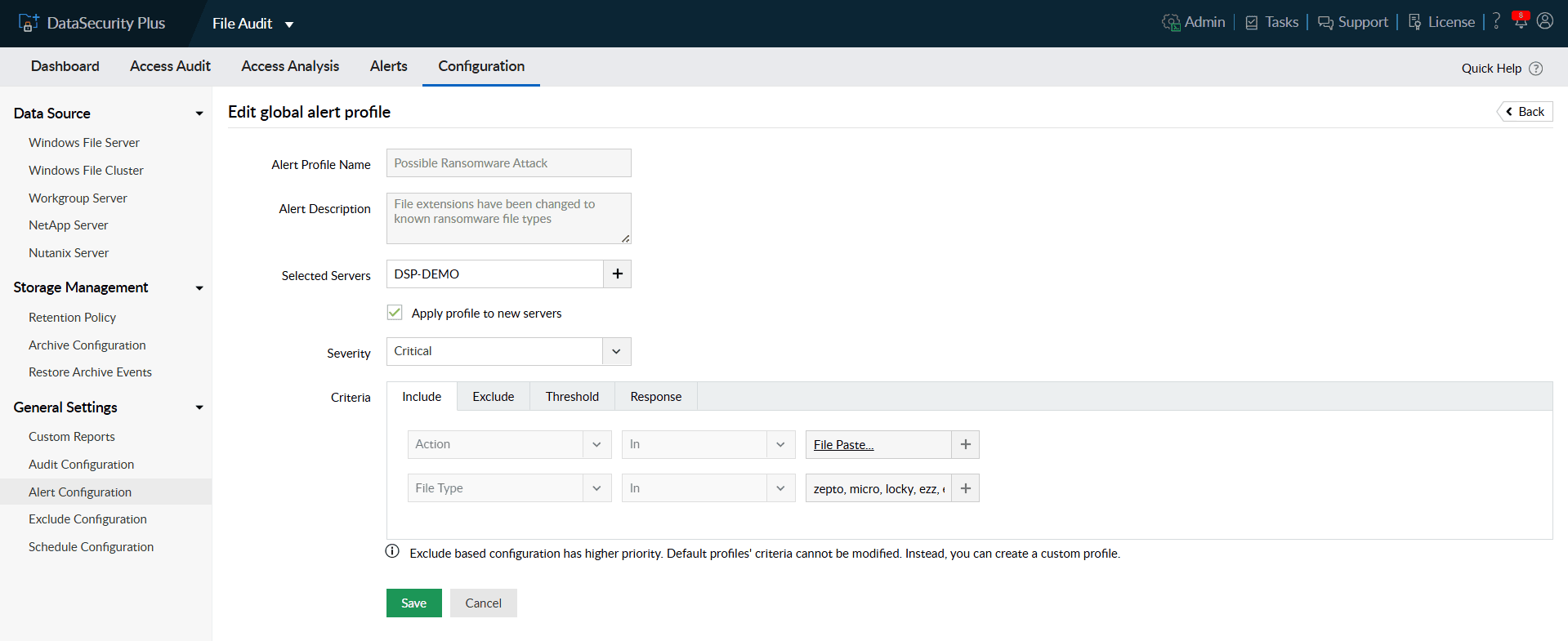Select Audit Configuration in the sidebar
The image size is (1568, 641).
pyautogui.click(x=81, y=465)
